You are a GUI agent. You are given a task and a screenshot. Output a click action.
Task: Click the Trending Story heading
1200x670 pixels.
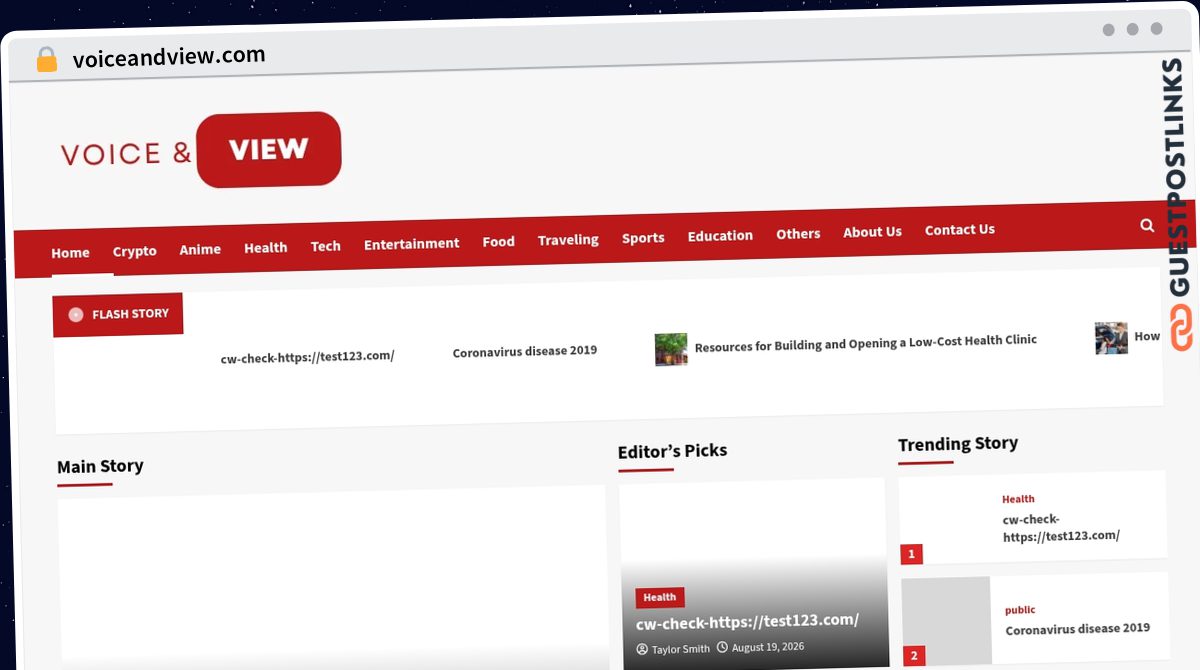coord(958,443)
